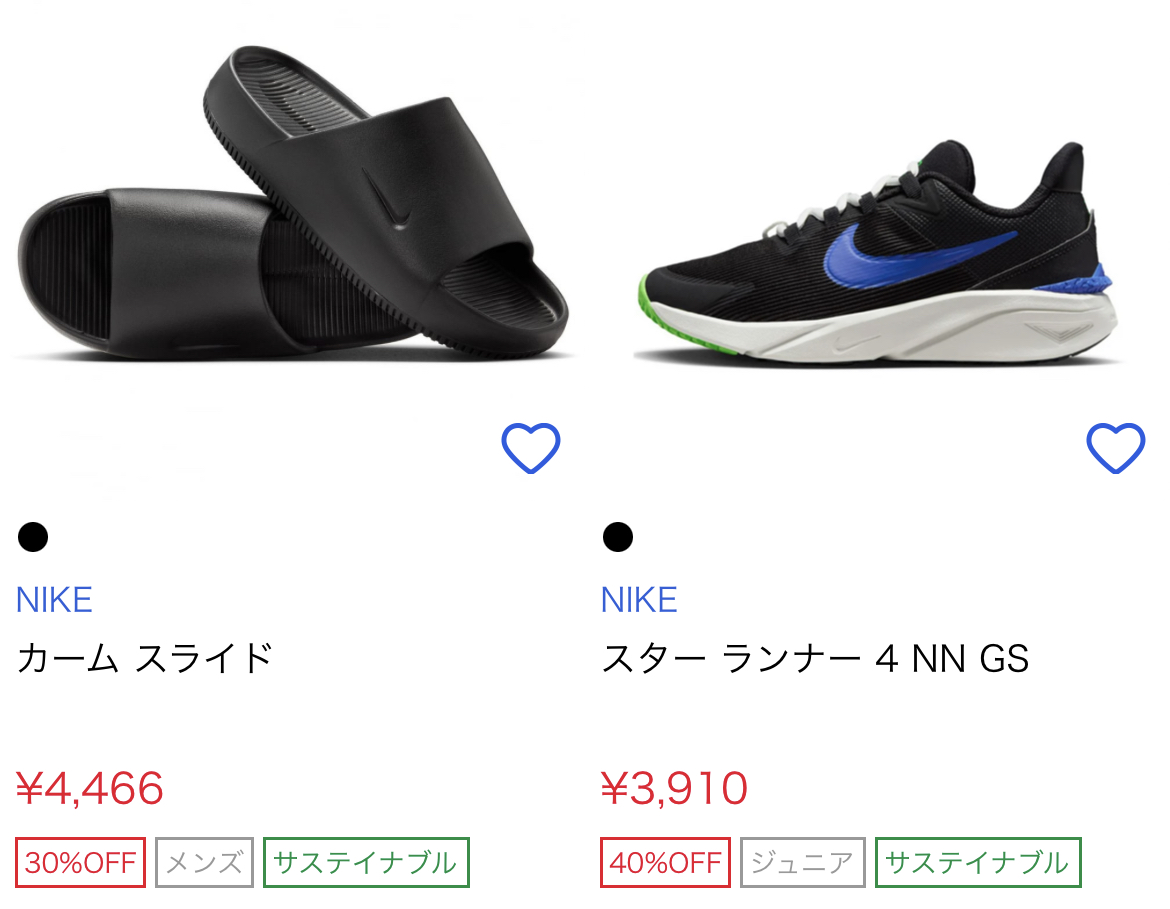This screenshot has height=909, width=1170.
Task: Select black color swatch under the running shoe
Action: tap(618, 537)
